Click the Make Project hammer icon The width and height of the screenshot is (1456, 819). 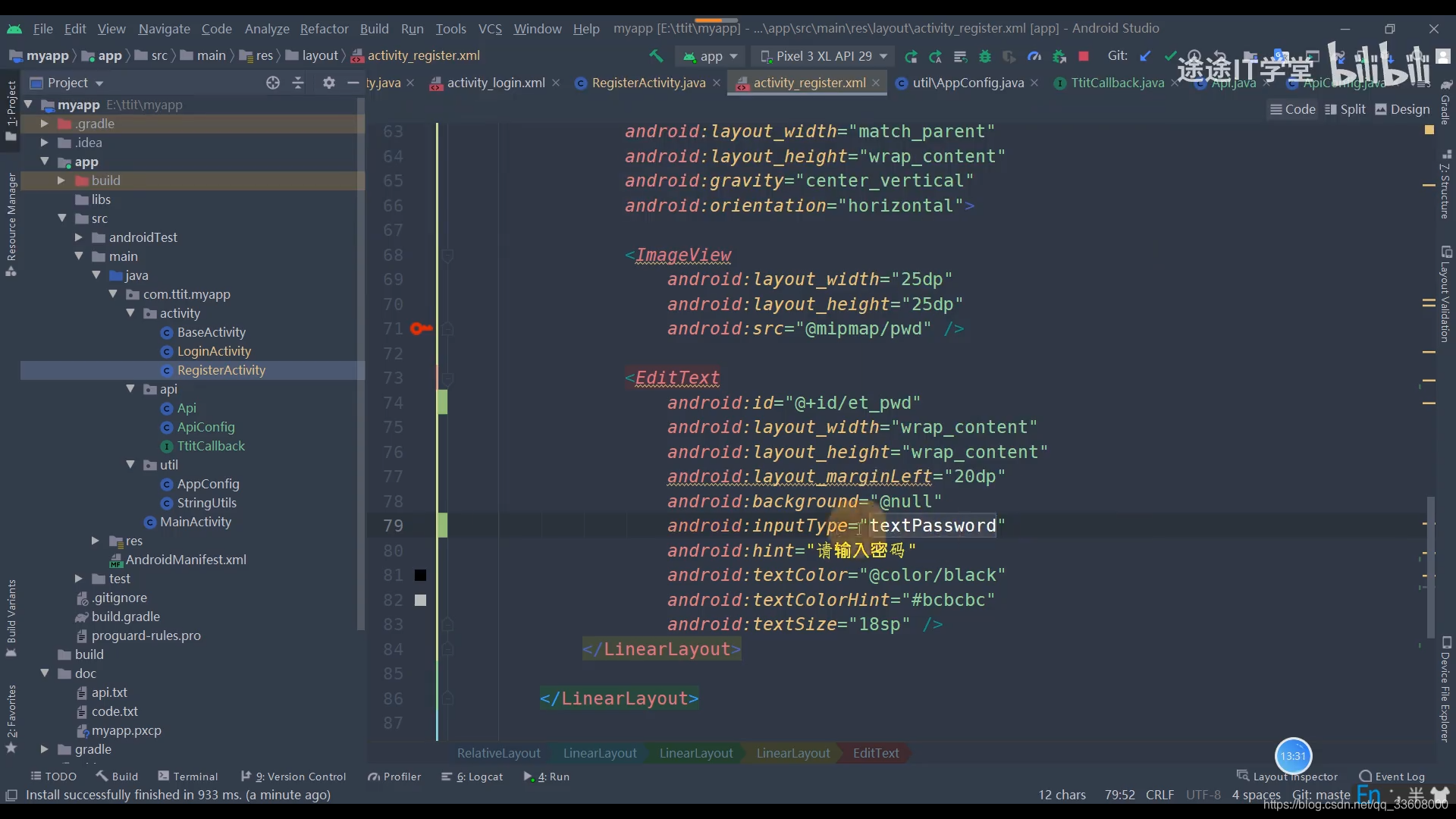pyautogui.click(x=656, y=56)
